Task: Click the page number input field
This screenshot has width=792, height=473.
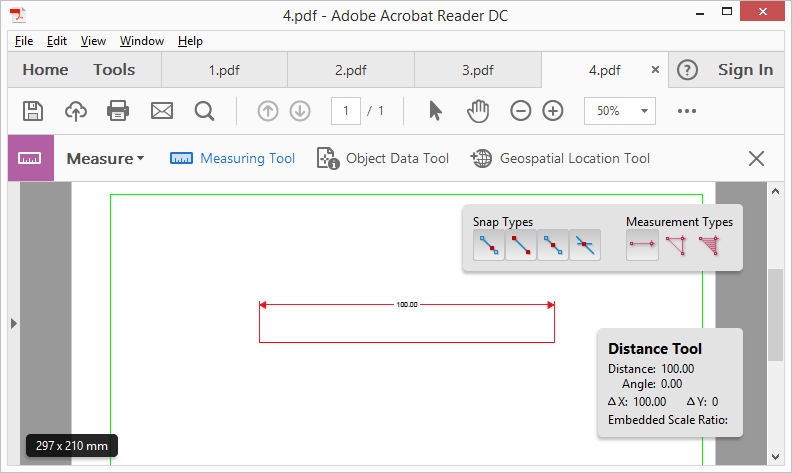Action: coord(346,111)
